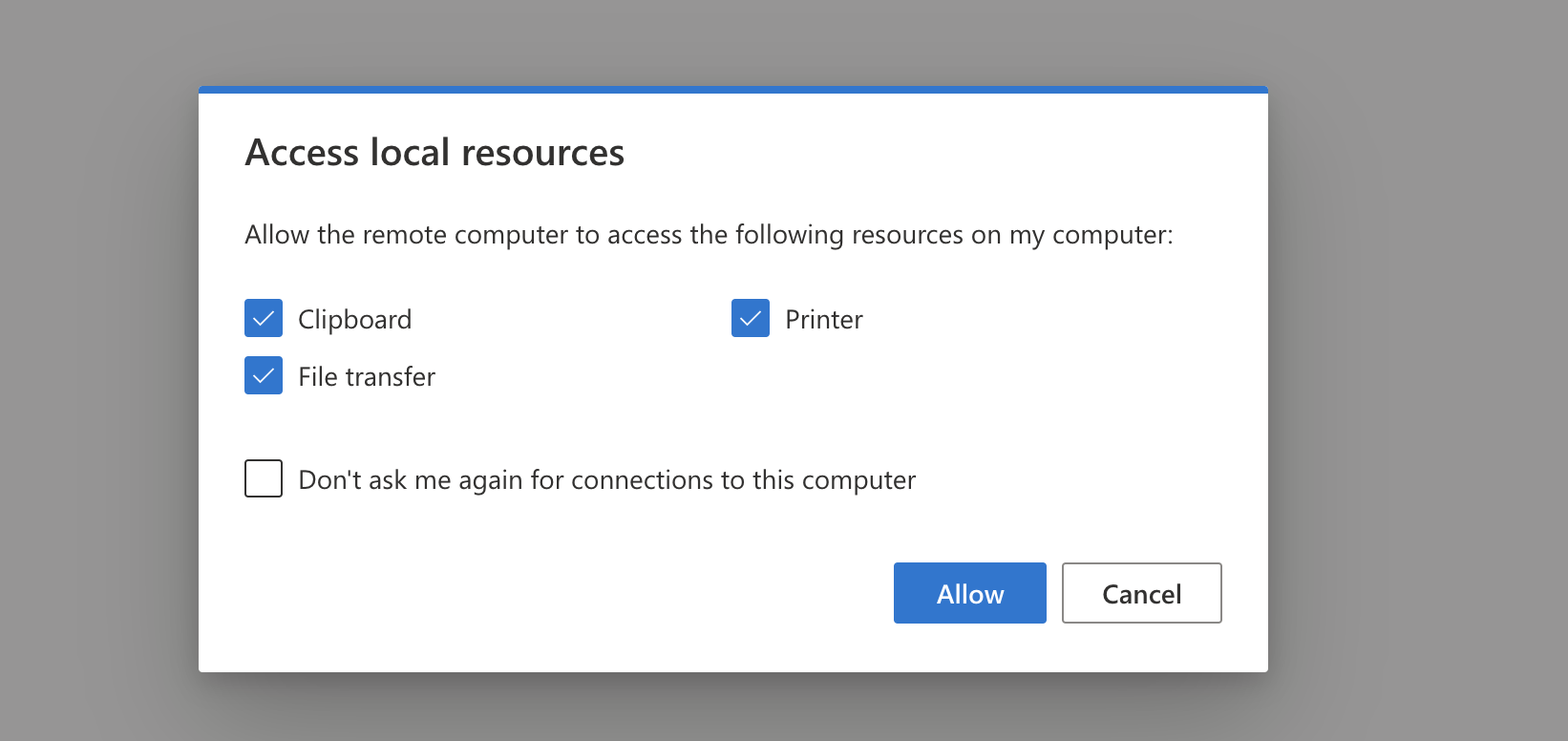
Task: Click dimmed backdrop left of the dialog
Action: pyautogui.click(x=95, y=382)
